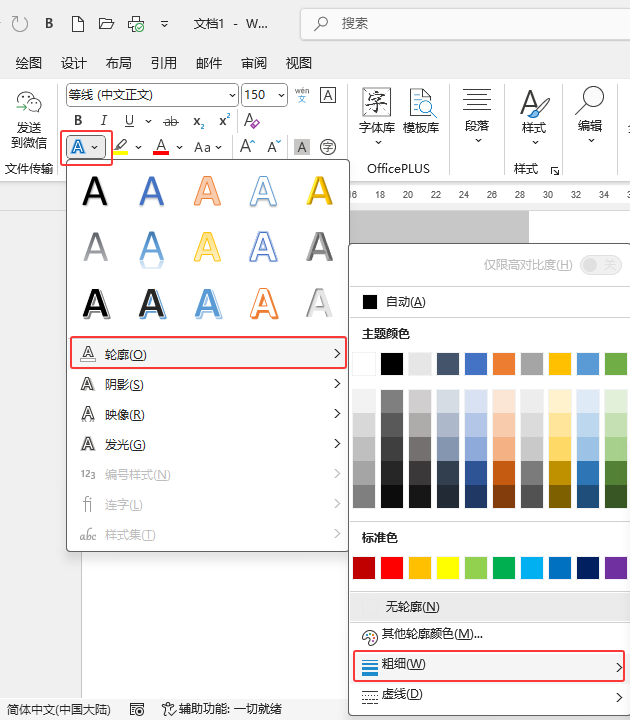The image size is (630, 720).
Task: Apply the red font color A icon
Action: pyautogui.click(x=161, y=147)
